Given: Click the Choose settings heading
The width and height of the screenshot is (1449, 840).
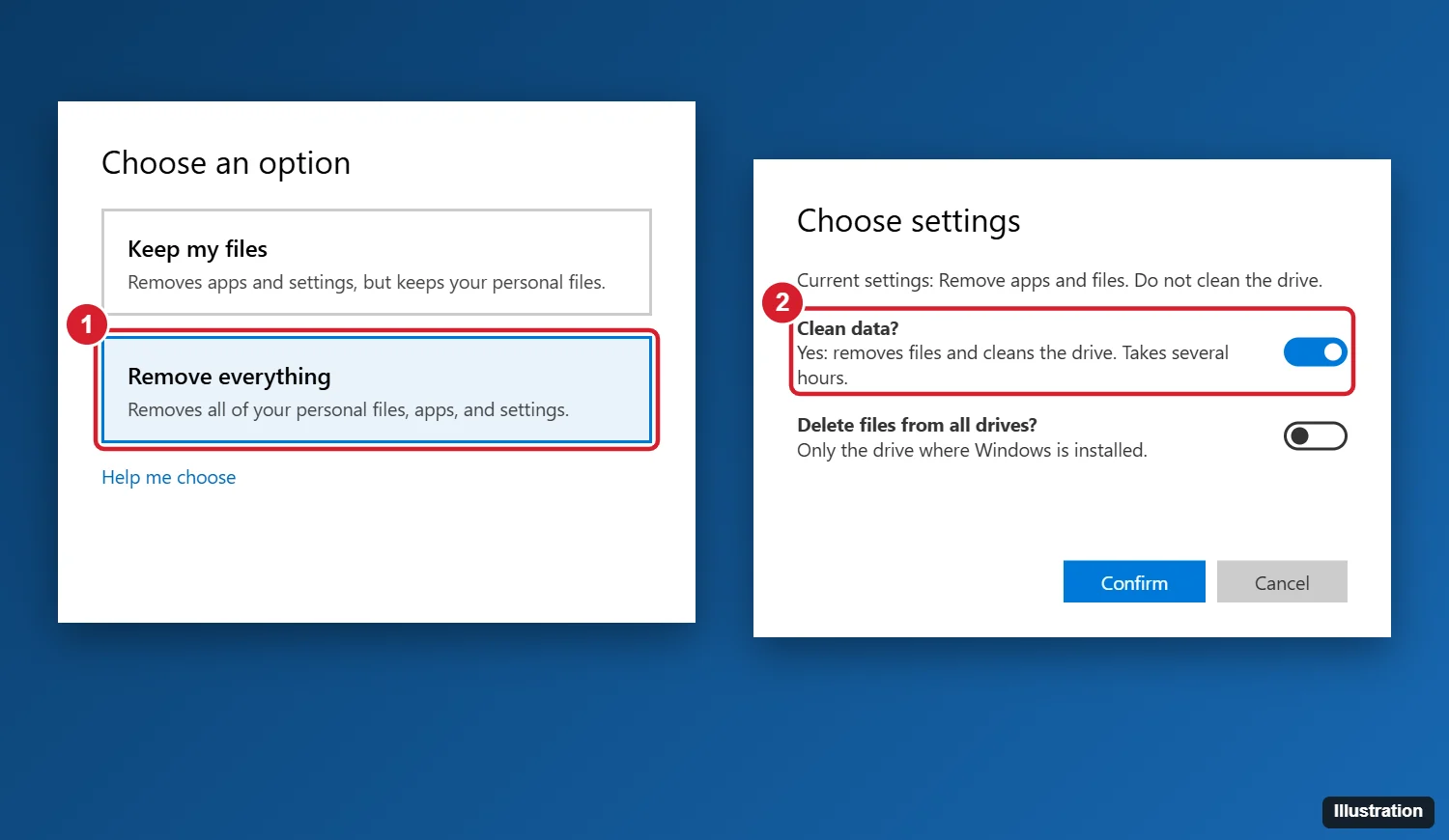Looking at the screenshot, I should click(x=908, y=221).
